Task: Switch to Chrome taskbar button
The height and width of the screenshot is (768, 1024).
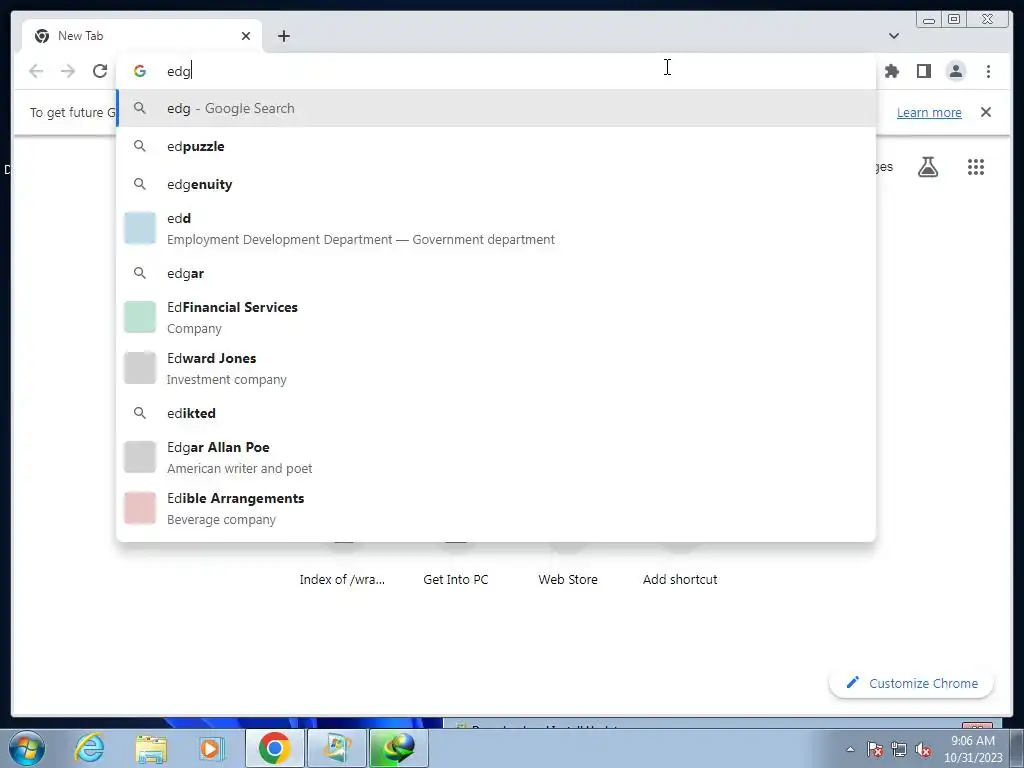Action: click(x=274, y=748)
